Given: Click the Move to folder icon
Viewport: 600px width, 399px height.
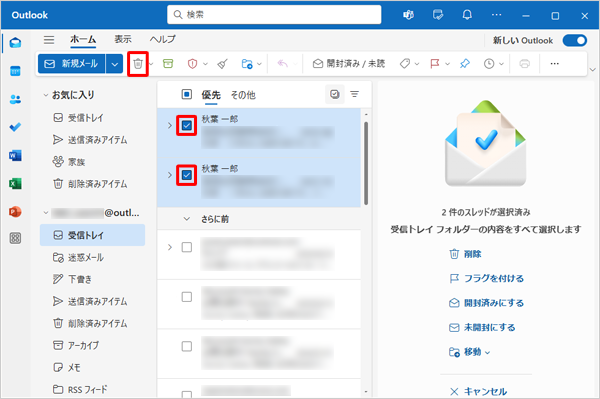Looking at the screenshot, I should click(x=247, y=64).
